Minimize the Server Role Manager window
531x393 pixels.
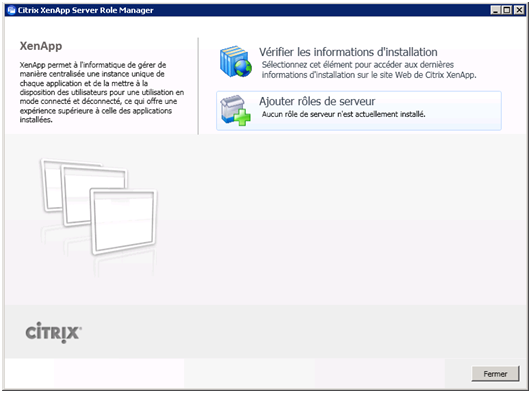[x=495, y=10]
